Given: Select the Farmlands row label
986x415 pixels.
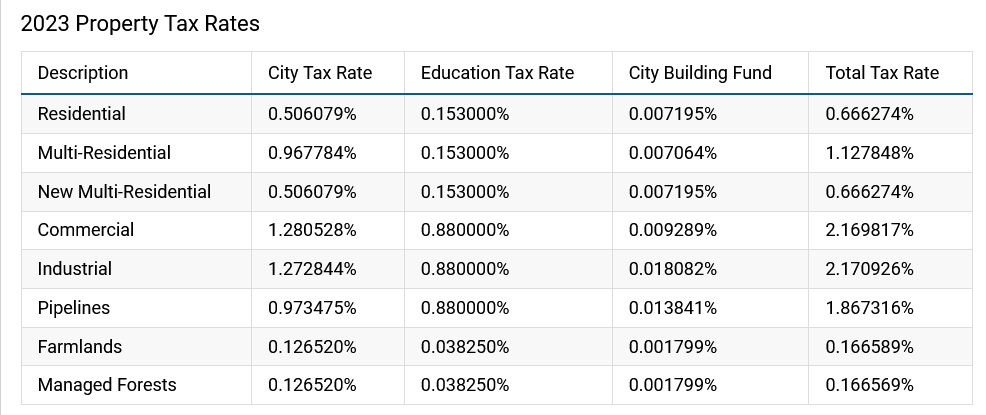Looking at the screenshot, I should 80,347.
